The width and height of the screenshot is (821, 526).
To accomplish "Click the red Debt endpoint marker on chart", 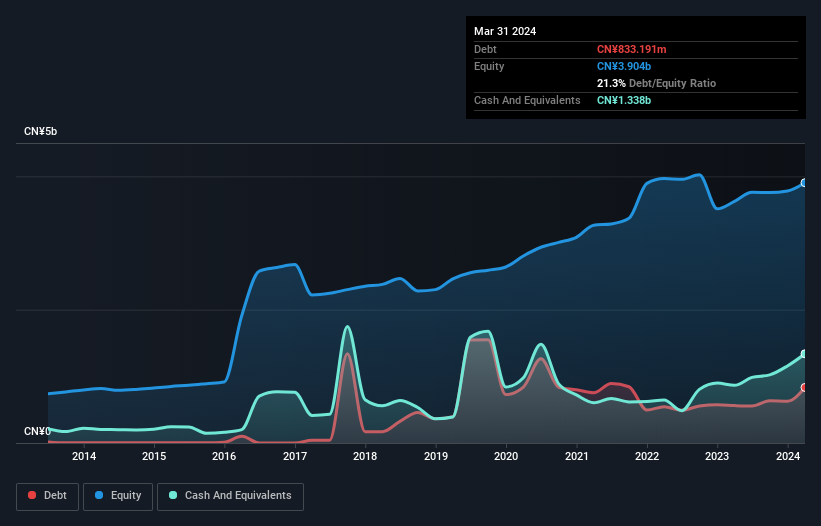I will [804, 388].
